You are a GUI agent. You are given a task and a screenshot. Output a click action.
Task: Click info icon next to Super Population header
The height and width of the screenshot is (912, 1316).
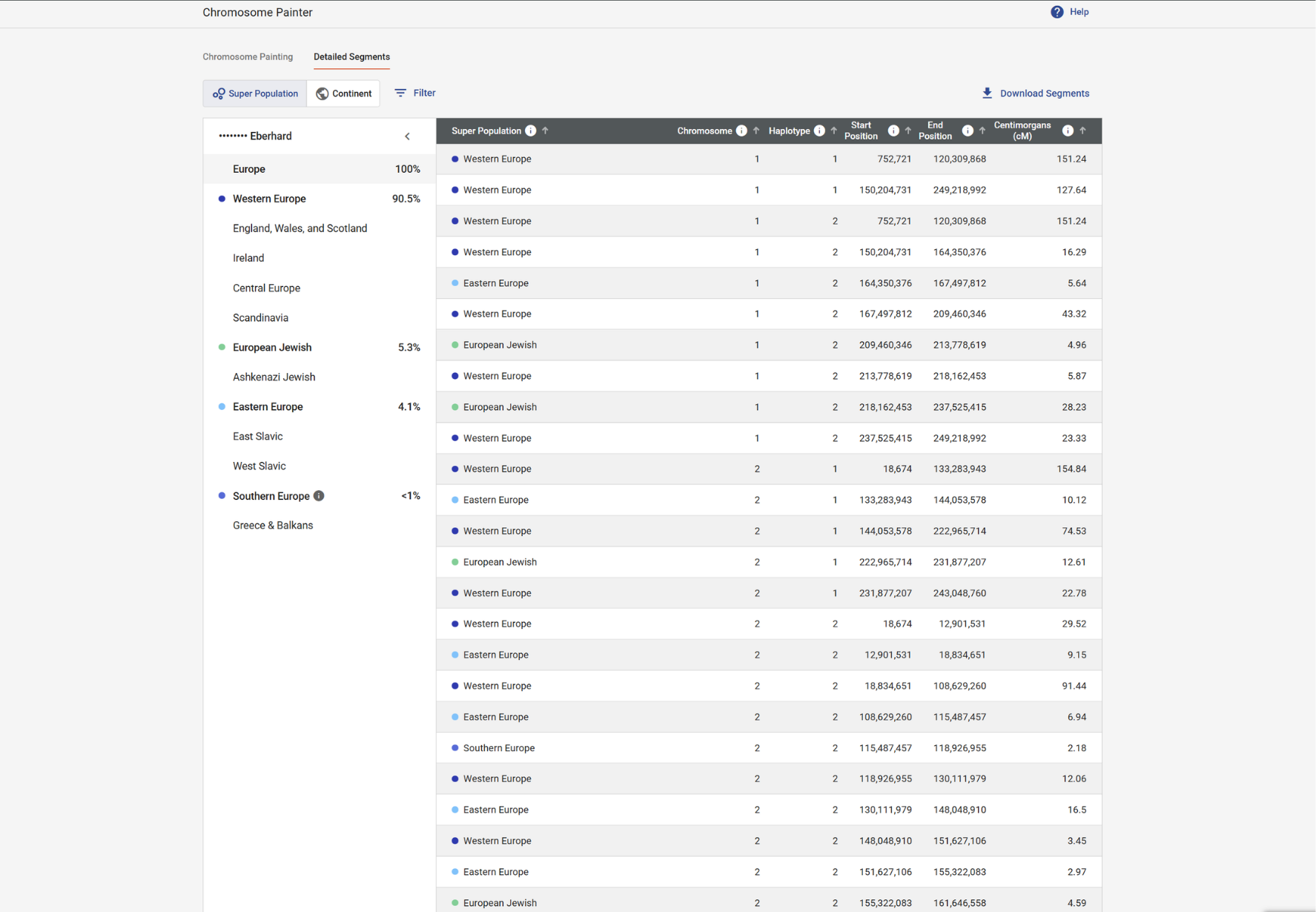click(531, 130)
